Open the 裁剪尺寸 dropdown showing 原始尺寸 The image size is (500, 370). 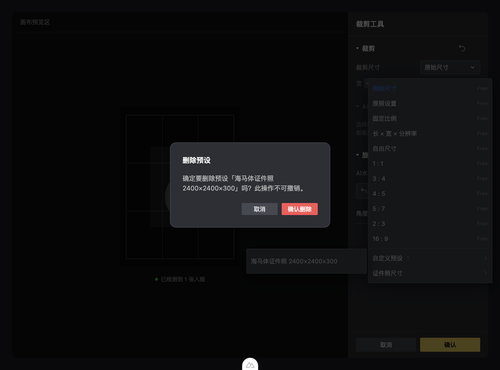pos(450,67)
